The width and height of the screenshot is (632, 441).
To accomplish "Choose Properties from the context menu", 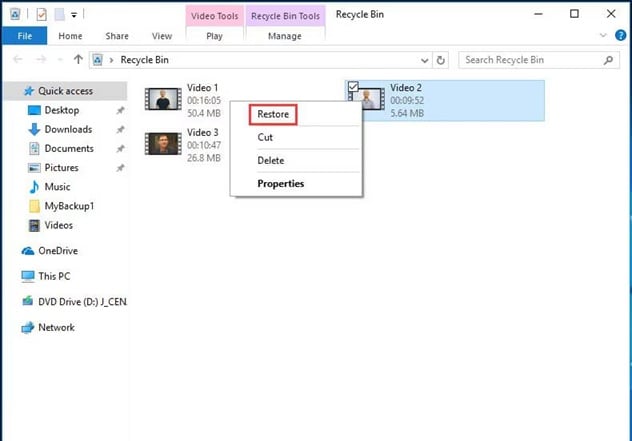I will click(281, 184).
